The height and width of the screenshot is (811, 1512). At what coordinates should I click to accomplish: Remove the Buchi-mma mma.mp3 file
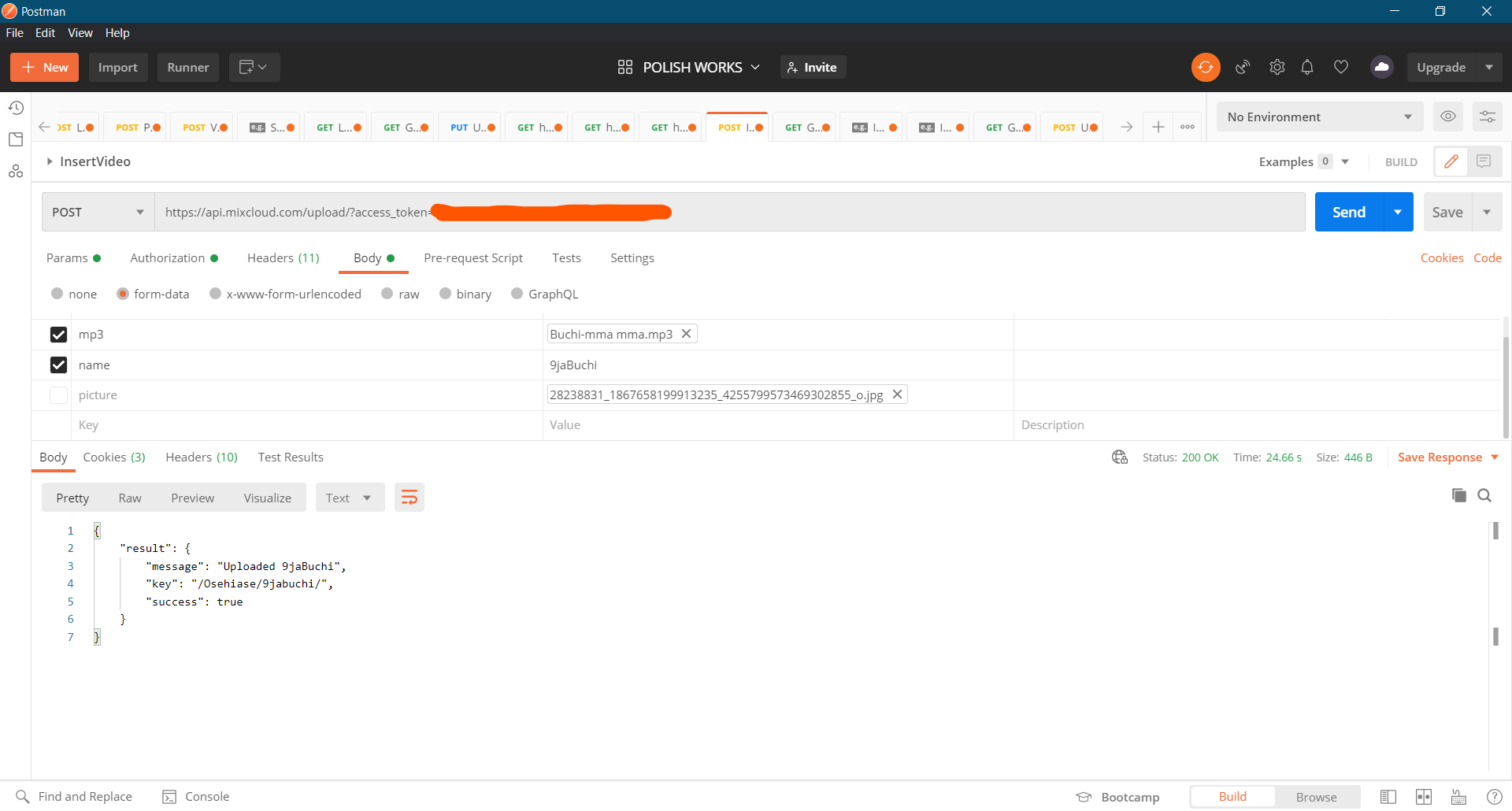pyautogui.click(x=686, y=334)
